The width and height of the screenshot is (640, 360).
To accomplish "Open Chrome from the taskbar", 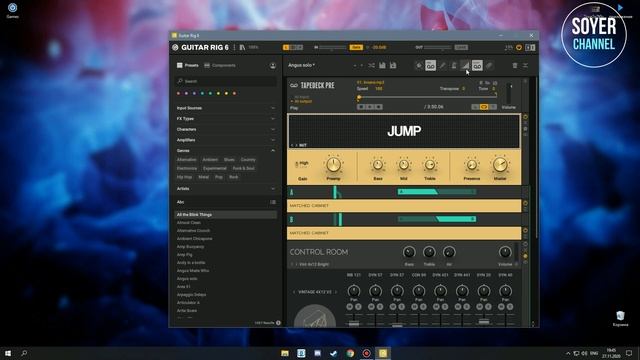I will pos(350,353).
